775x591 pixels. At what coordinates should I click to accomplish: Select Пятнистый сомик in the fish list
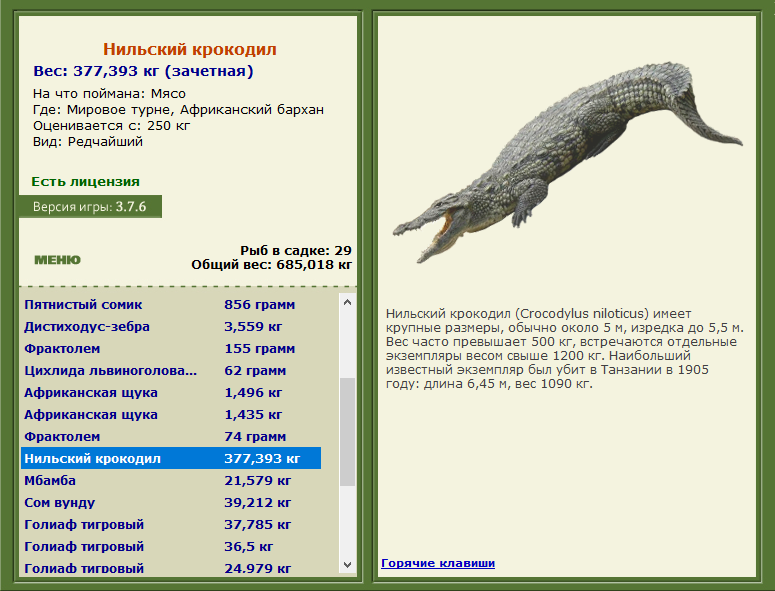[171, 304]
